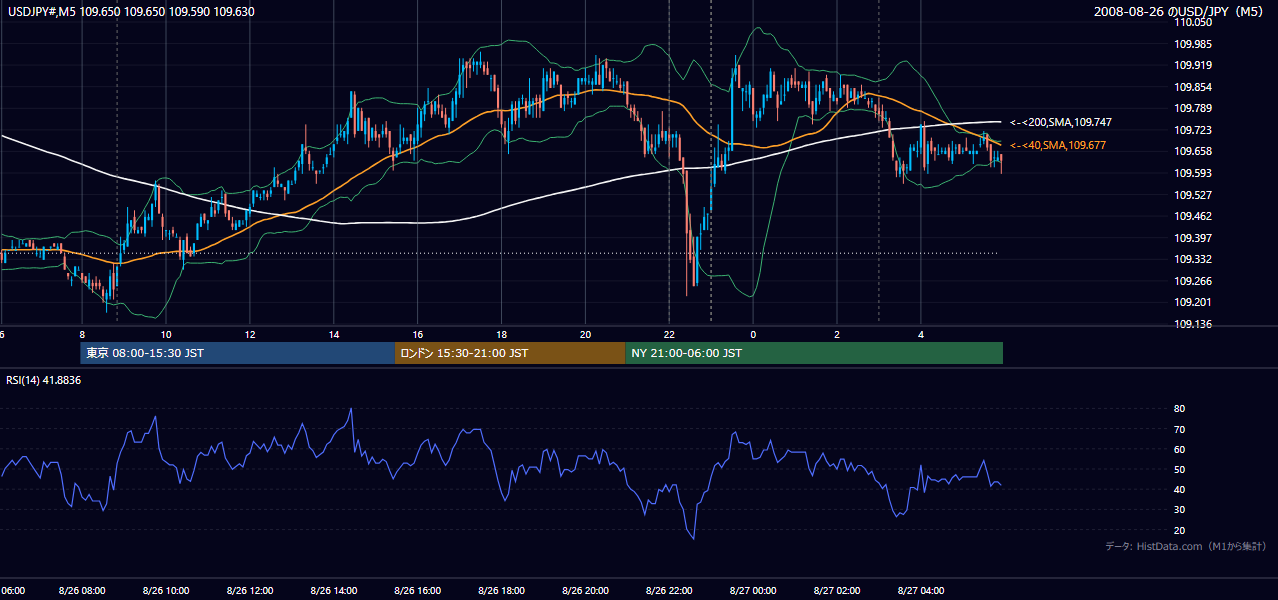This screenshot has width=1278, height=600.
Task: Click the 8/26 20:00 date label
Action: (x=586, y=591)
